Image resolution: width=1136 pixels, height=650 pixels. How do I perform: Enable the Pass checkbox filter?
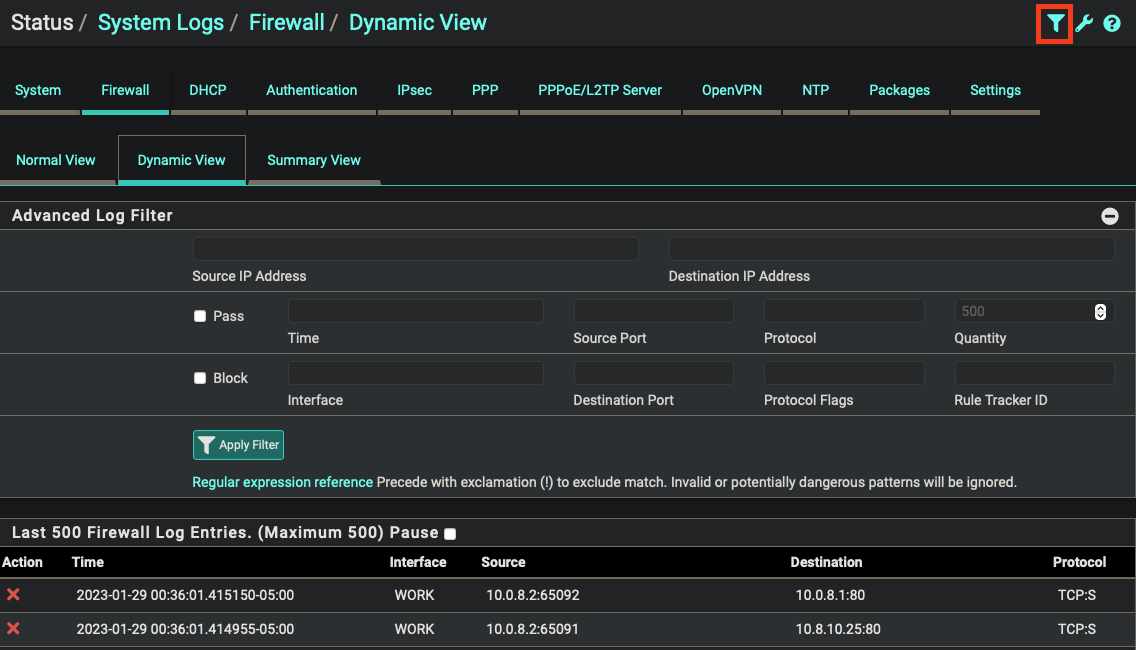200,316
